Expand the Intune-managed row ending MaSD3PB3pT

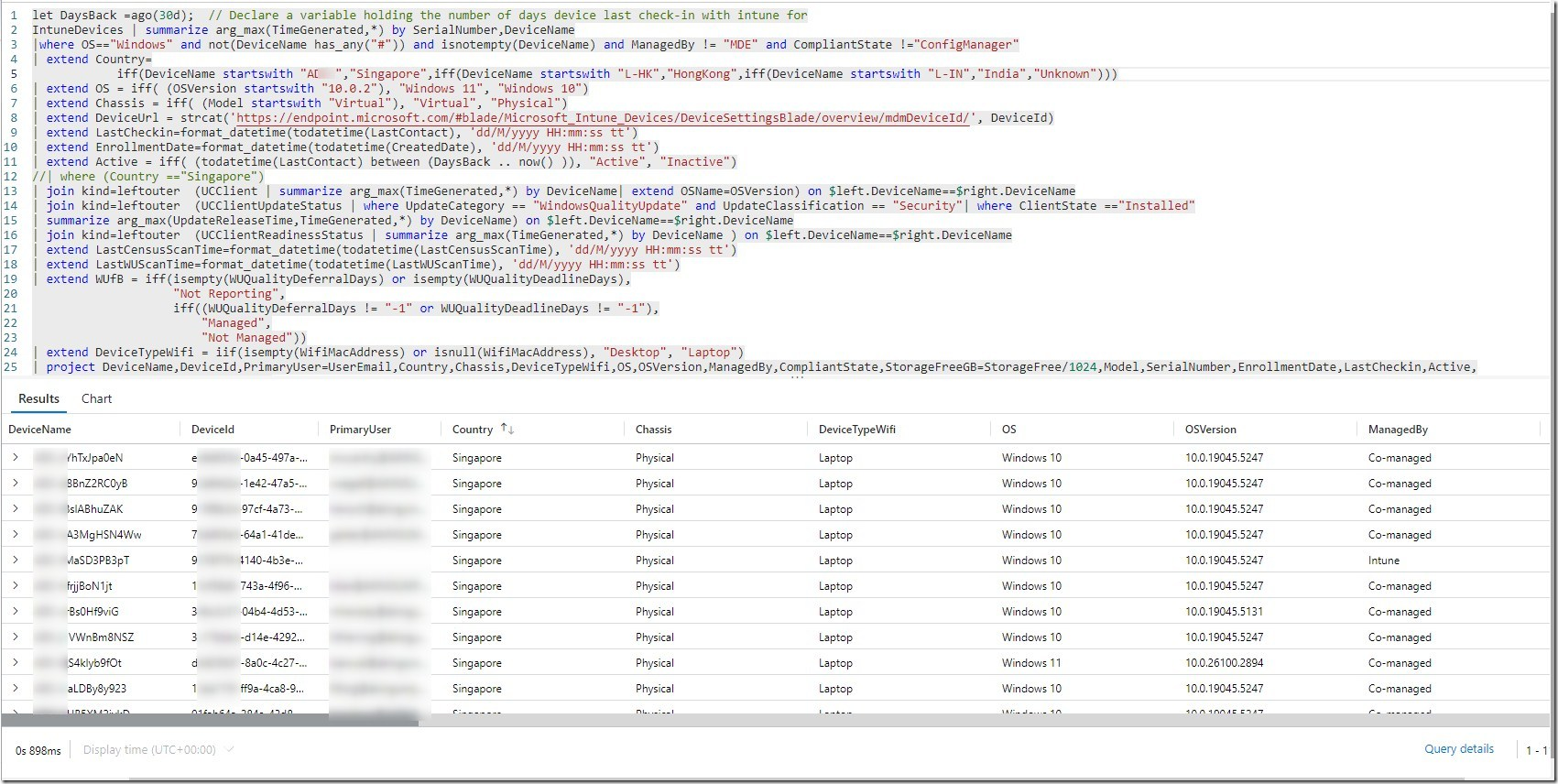pos(16,560)
